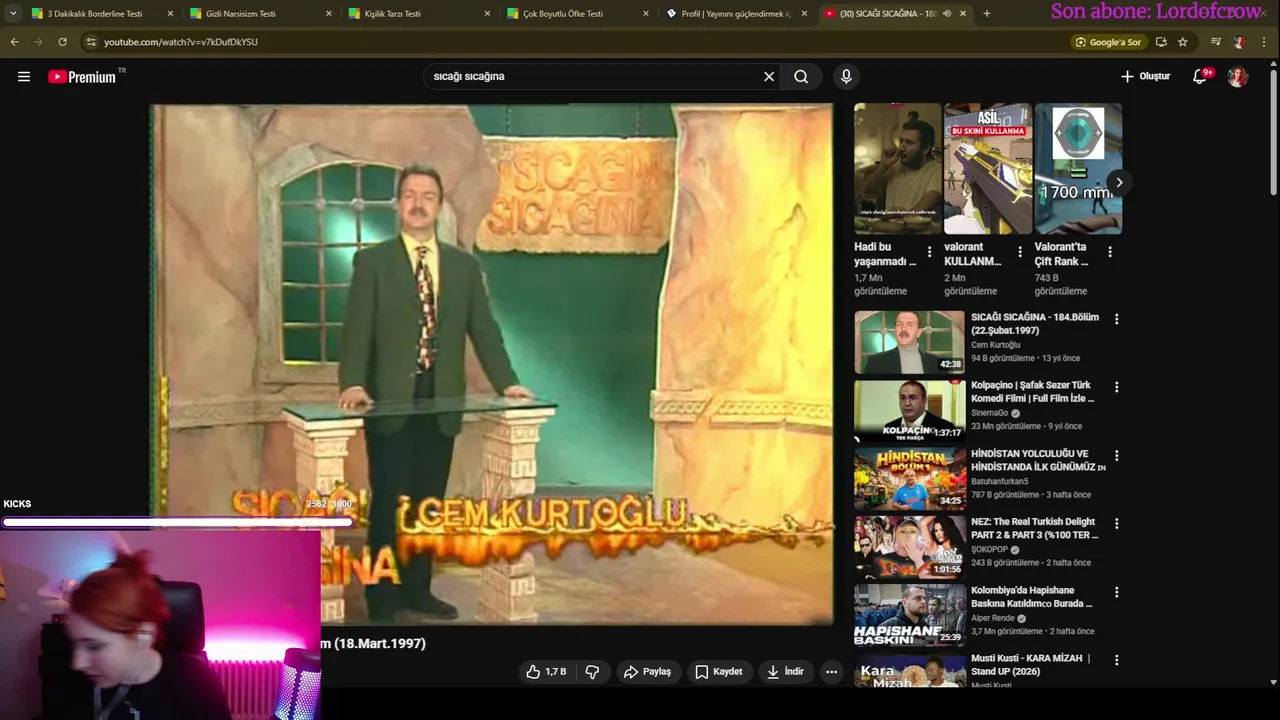Open menu for HİNDİSTAN YOLCULUĞU video

point(1116,455)
